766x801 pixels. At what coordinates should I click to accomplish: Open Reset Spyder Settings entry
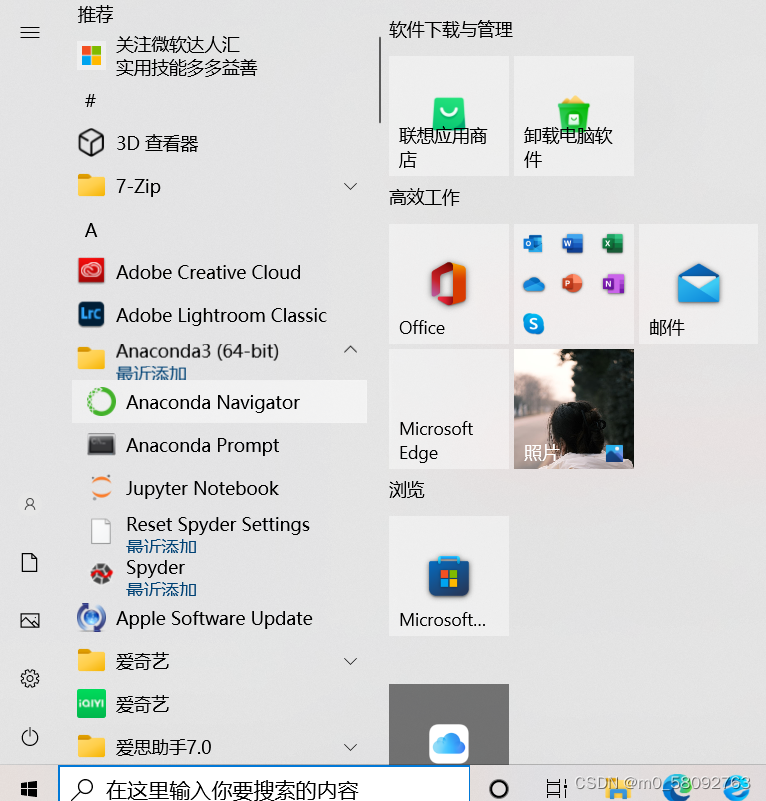pos(219,531)
